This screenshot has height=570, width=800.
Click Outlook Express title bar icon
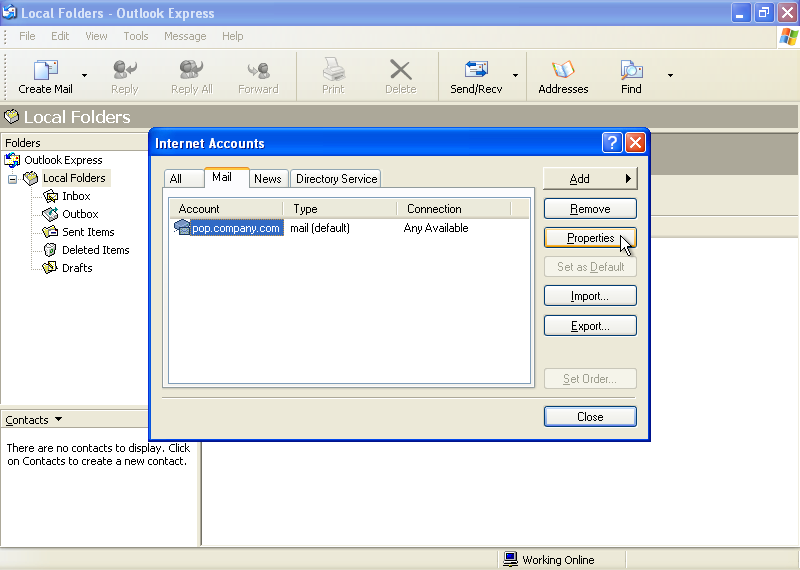pos(10,12)
